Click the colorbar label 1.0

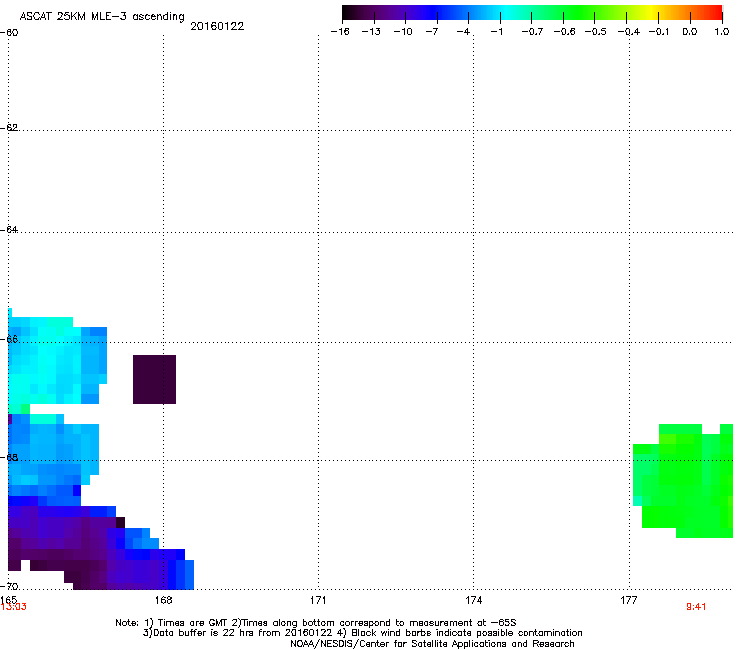pyautogui.click(x=722, y=32)
